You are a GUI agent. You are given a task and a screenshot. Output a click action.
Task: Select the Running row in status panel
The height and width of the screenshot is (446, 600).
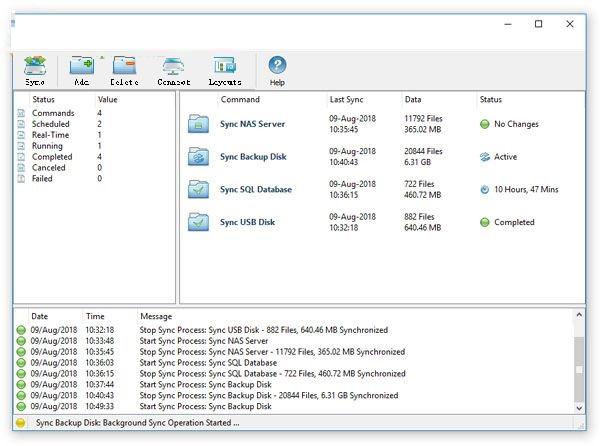pos(48,146)
